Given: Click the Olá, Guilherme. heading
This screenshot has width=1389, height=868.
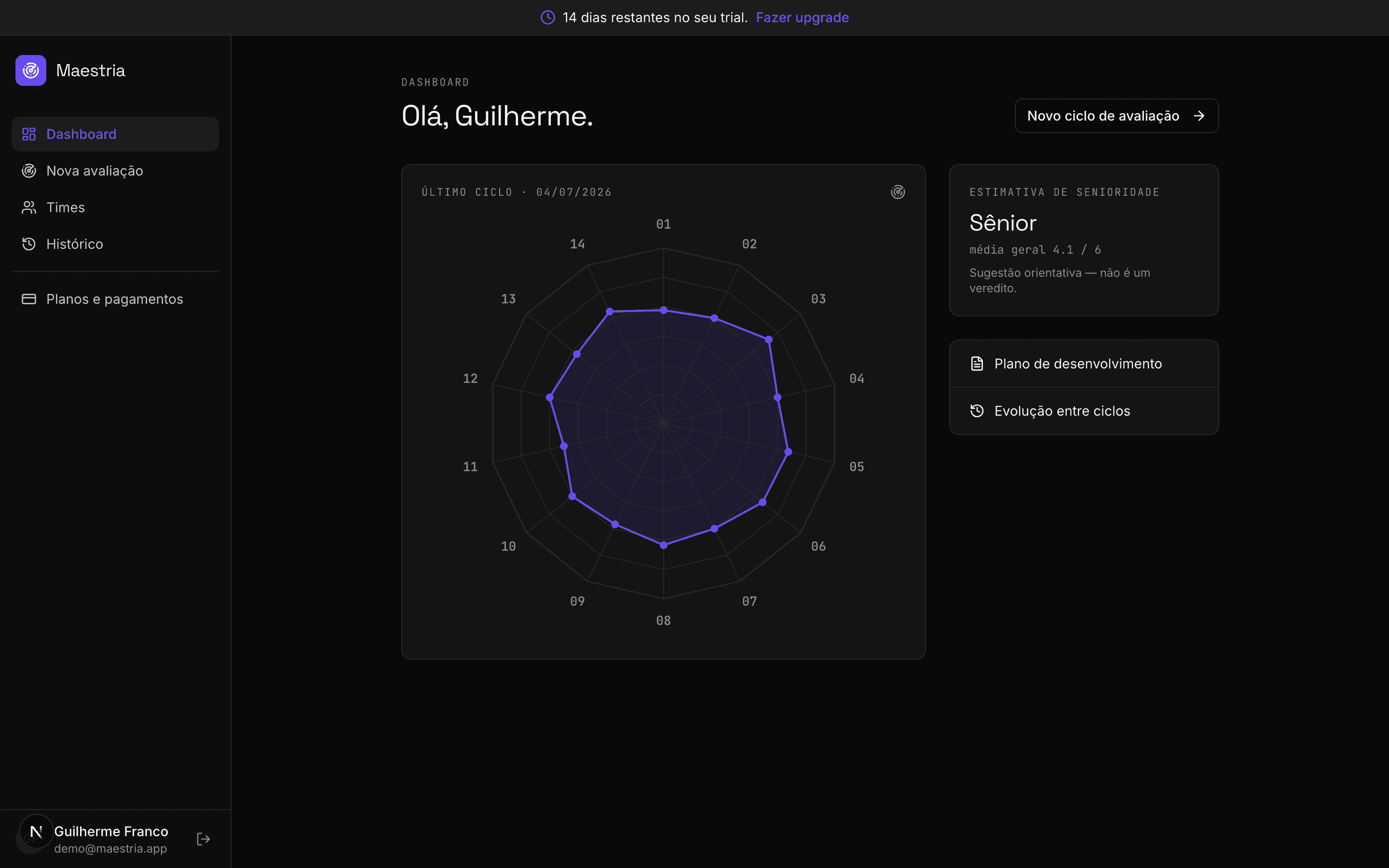Looking at the screenshot, I should pyautogui.click(x=497, y=116).
